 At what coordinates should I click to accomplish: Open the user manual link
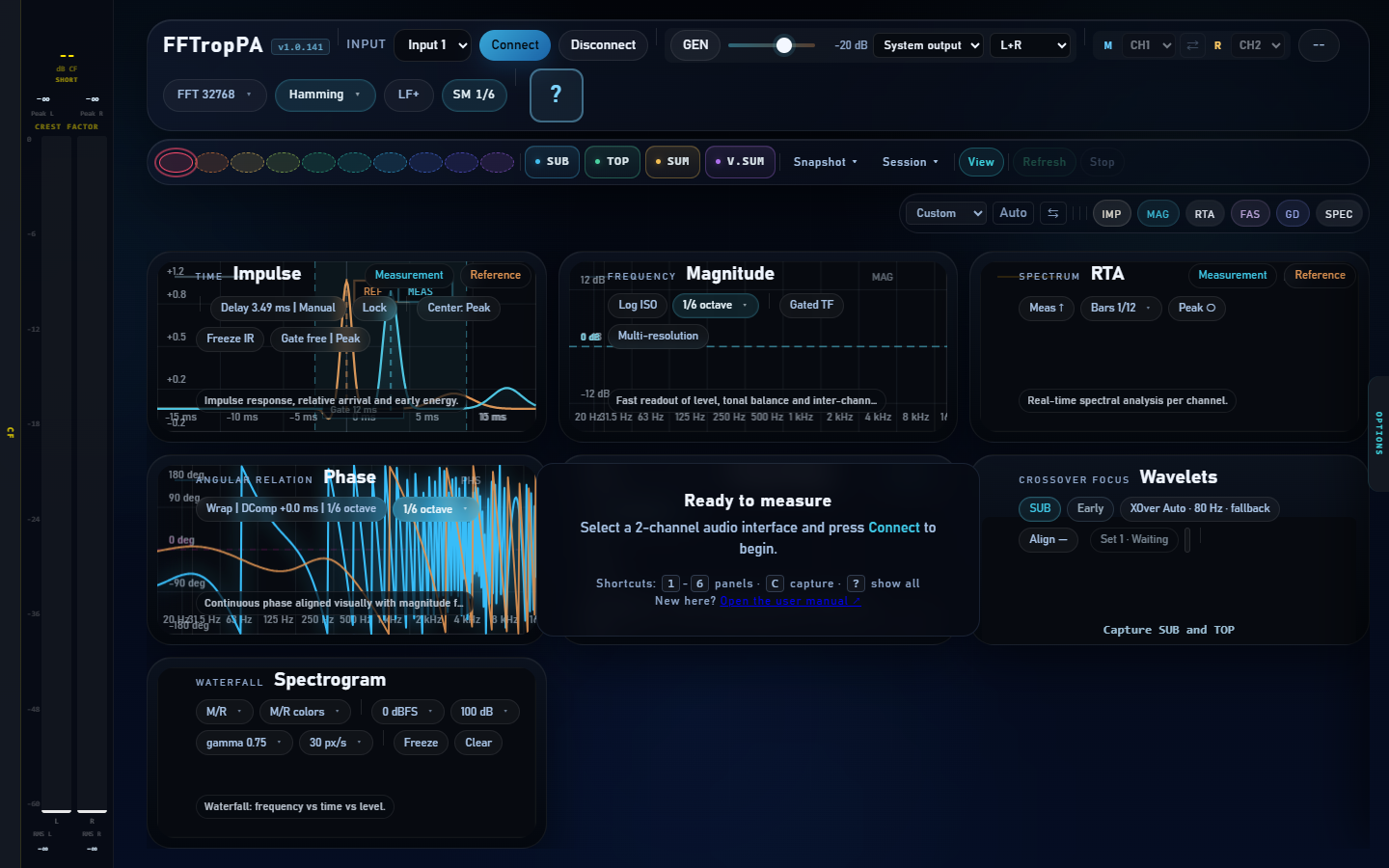tap(790, 601)
